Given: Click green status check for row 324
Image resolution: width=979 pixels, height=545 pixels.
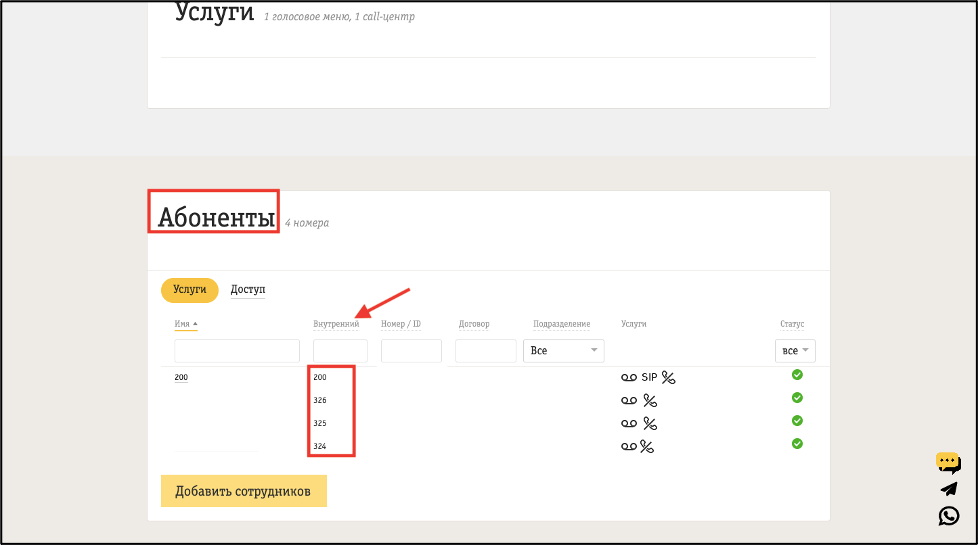Looking at the screenshot, I should click(x=797, y=444).
